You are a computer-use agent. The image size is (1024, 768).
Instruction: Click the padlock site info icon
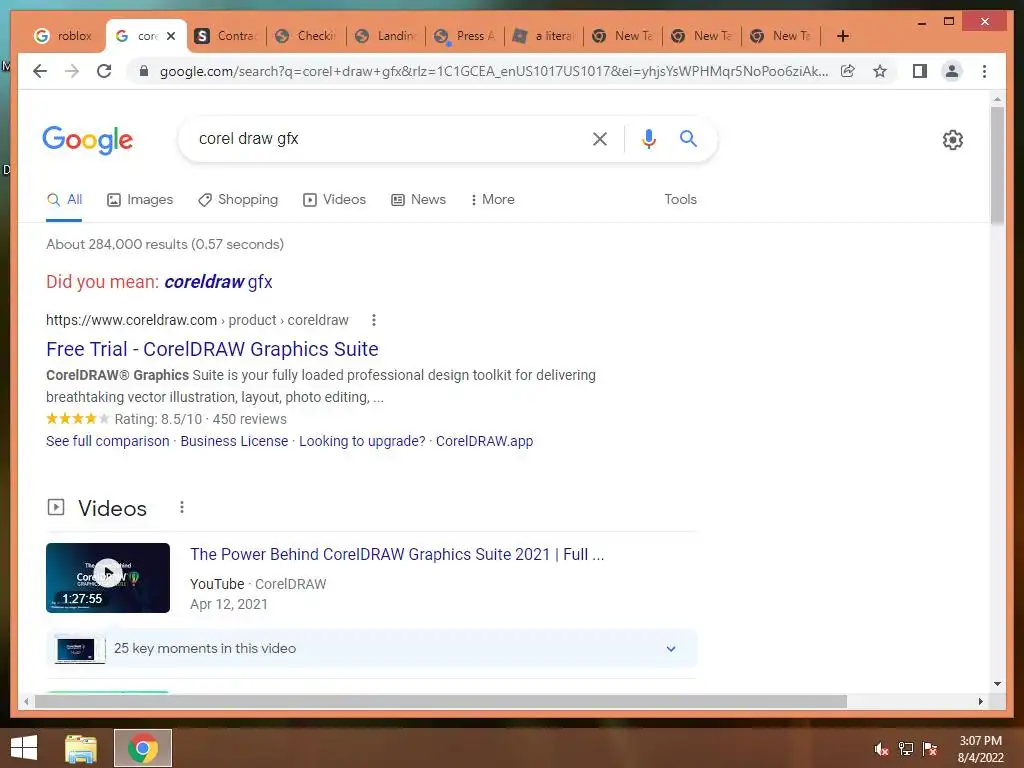point(144,71)
